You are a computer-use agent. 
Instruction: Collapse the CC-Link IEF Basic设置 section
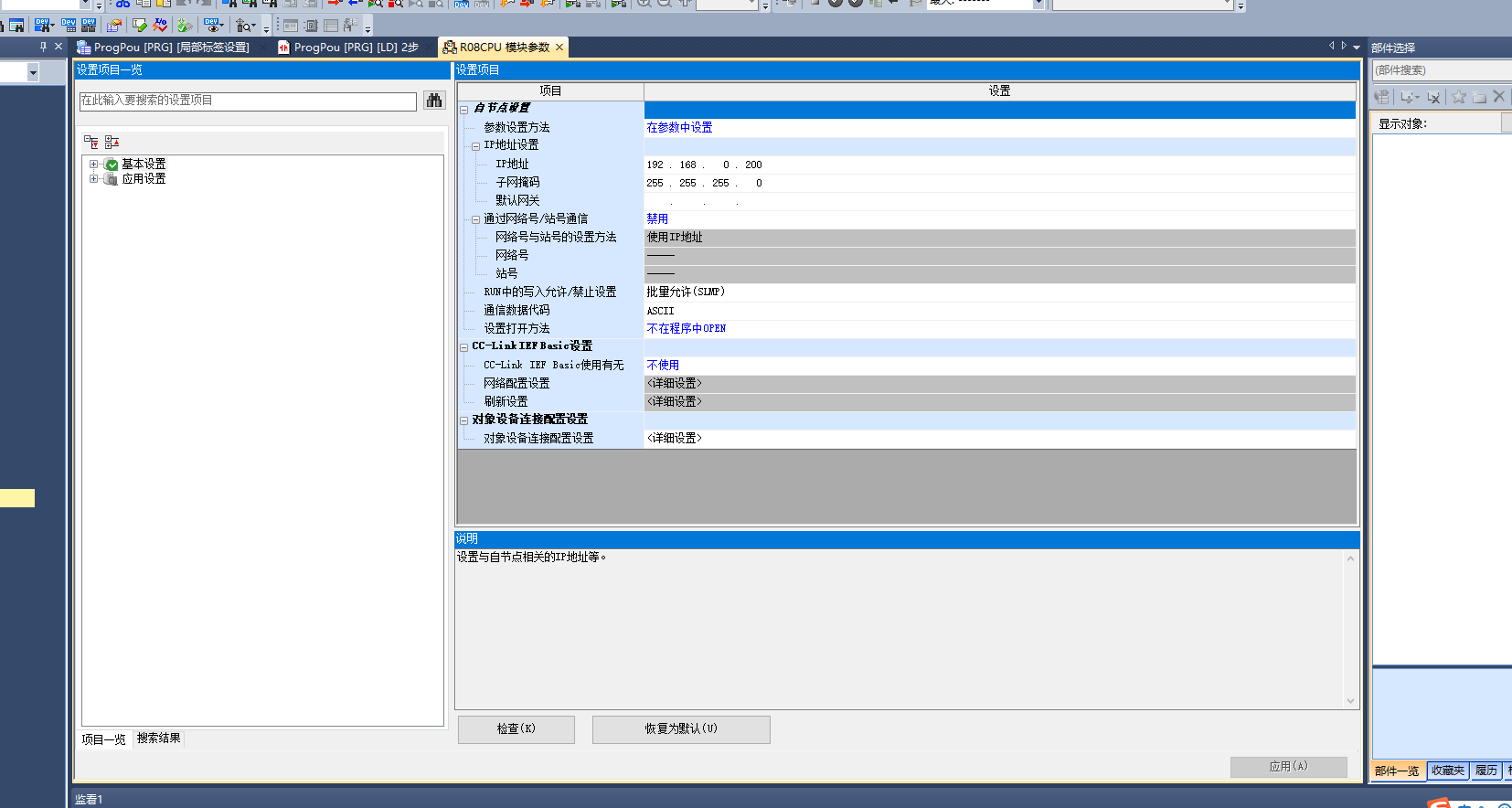pos(464,347)
